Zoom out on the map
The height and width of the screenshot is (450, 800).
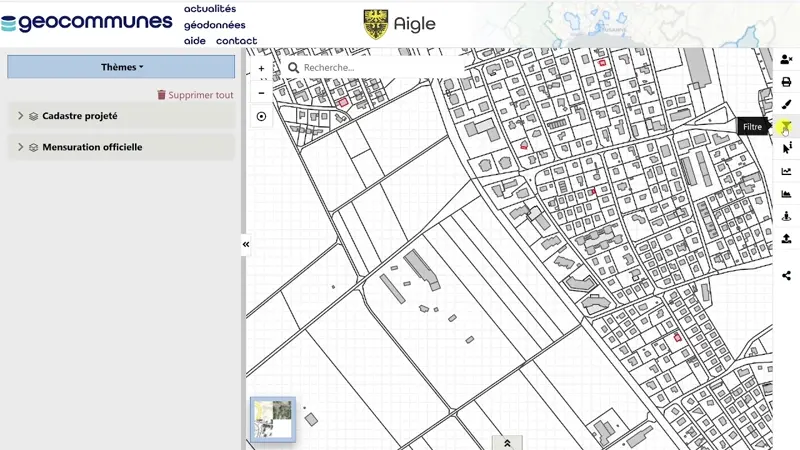pyautogui.click(x=261, y=93)
